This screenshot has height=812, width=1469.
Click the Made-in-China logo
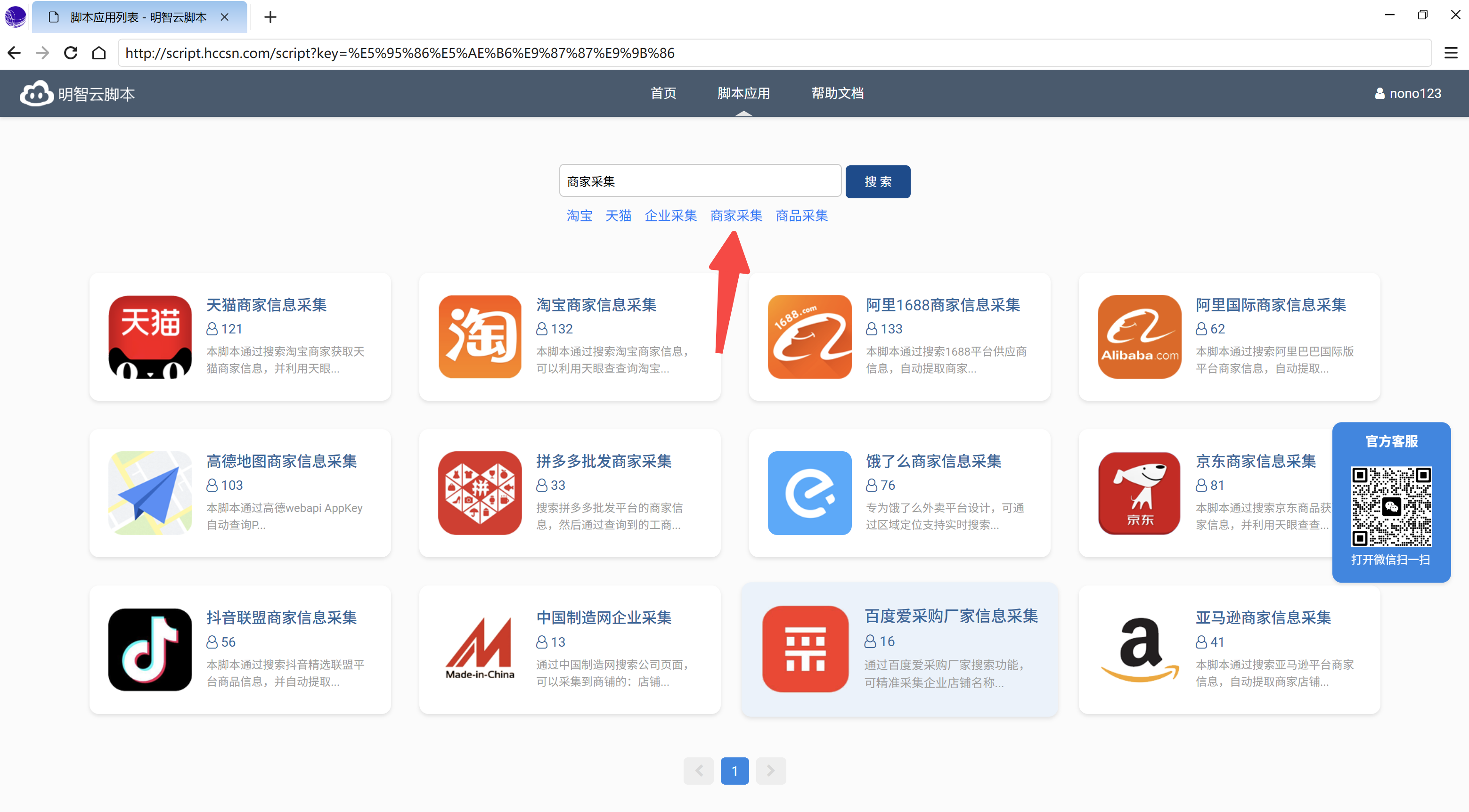[480, 650]
